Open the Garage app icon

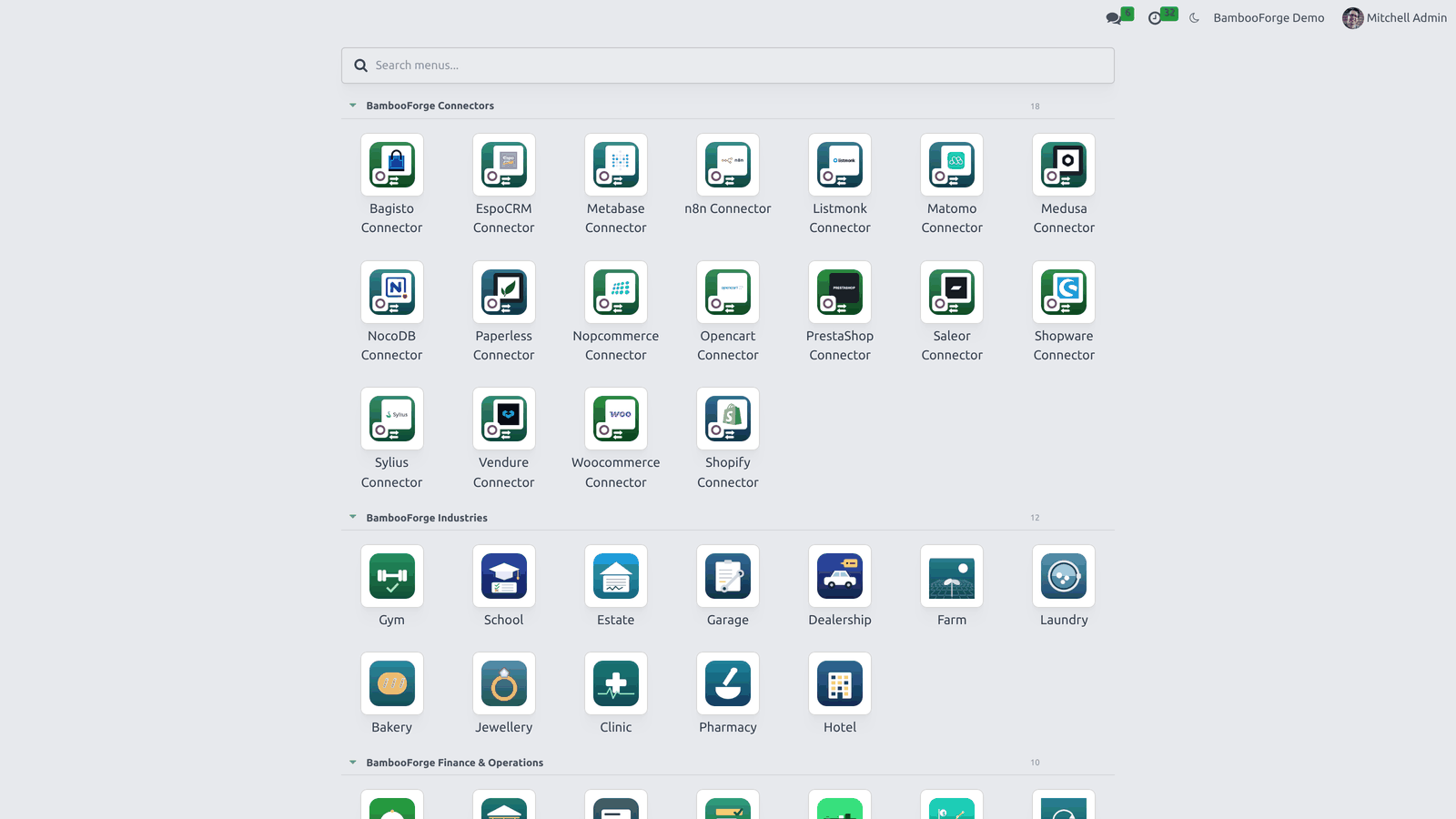(x=728, y=576)
